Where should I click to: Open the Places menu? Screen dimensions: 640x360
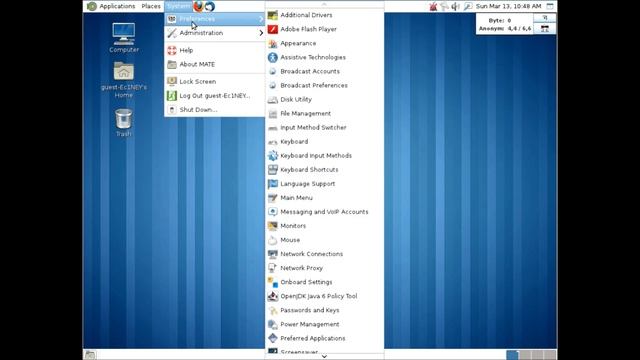[x=151, y=6]
